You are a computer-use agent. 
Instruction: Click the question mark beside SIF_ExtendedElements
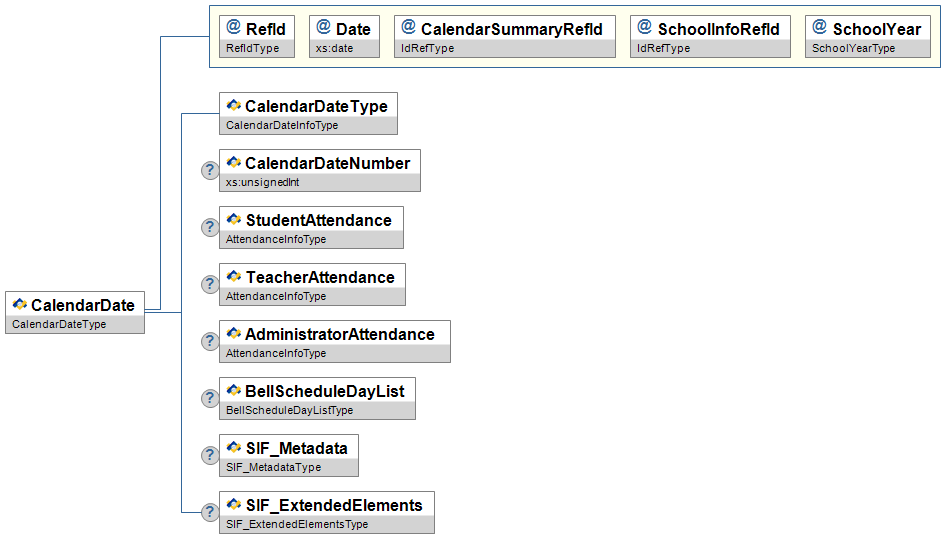[x=210, y=512]
